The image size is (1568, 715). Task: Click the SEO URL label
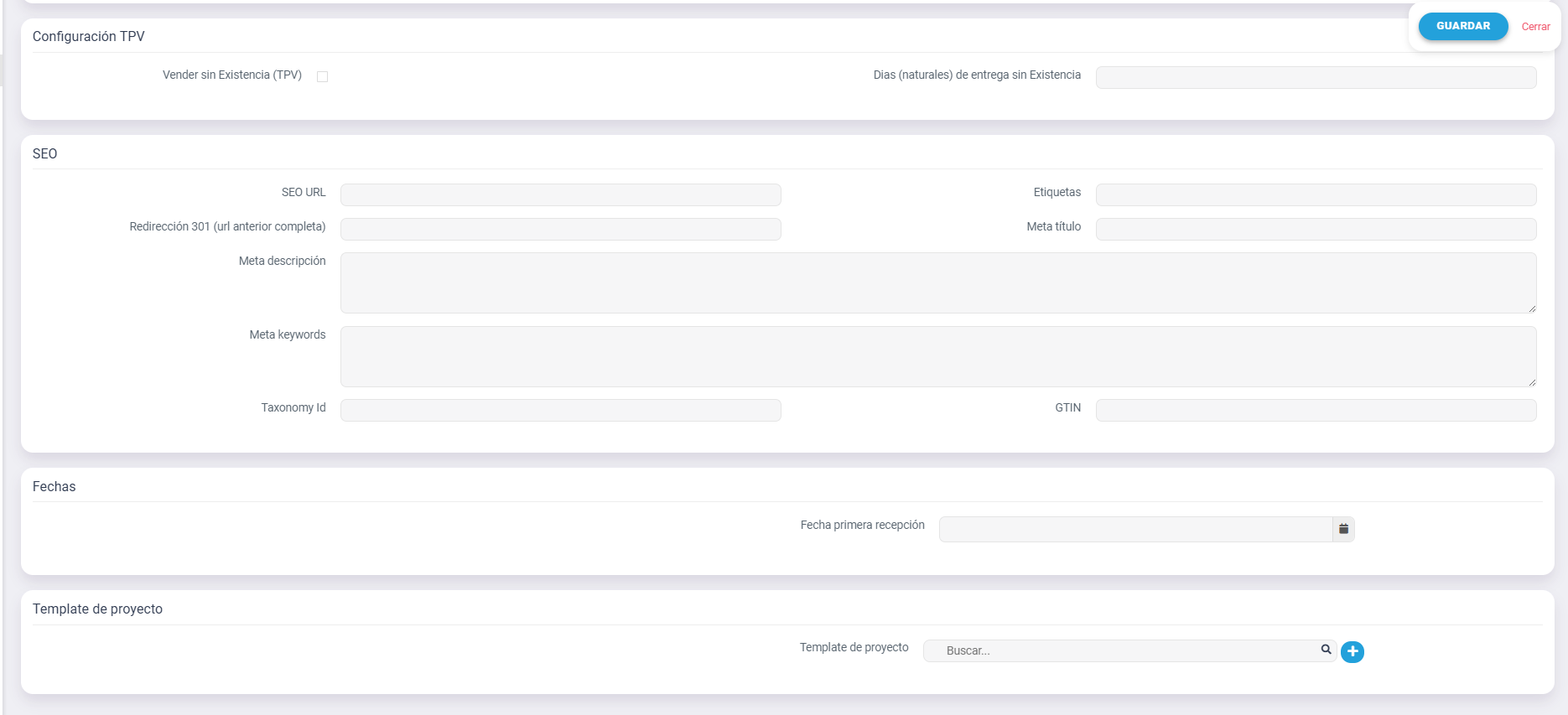(304, 192)
